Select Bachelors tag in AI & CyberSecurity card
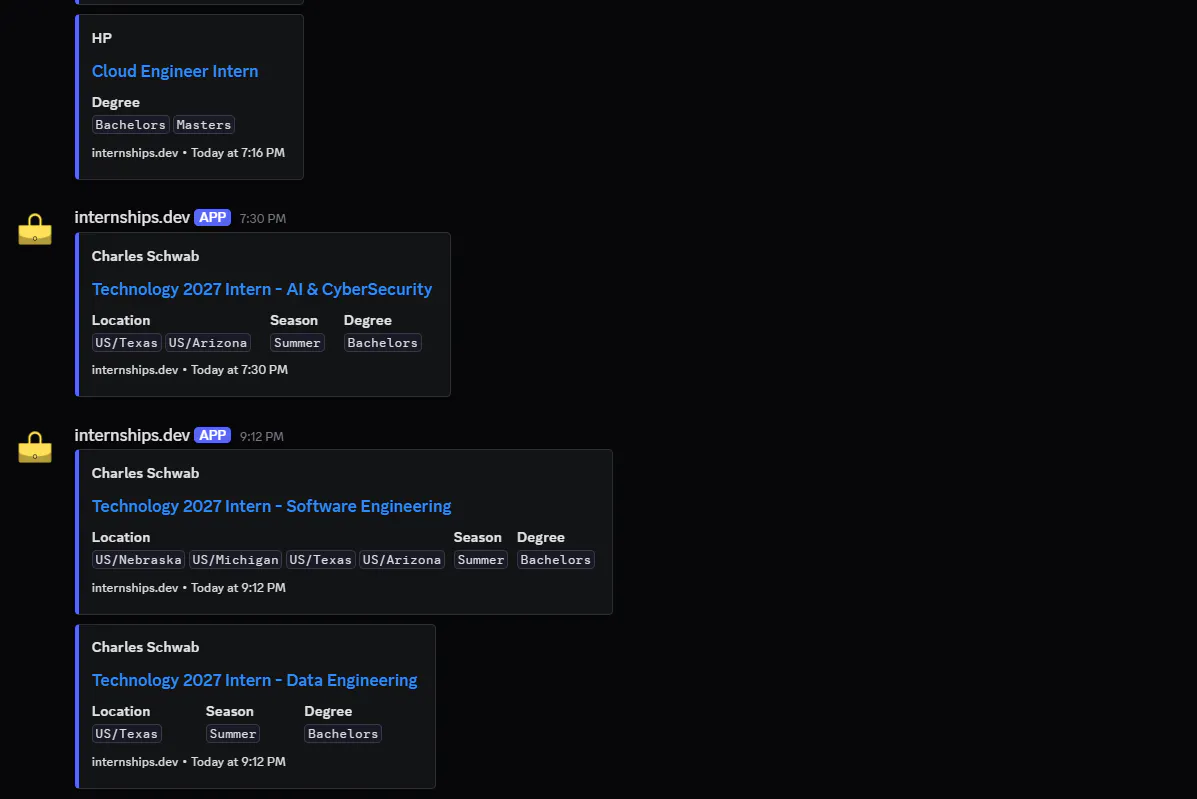This screenshot has height=799, width=1197. pyautogui.click(x=382, y=343)
